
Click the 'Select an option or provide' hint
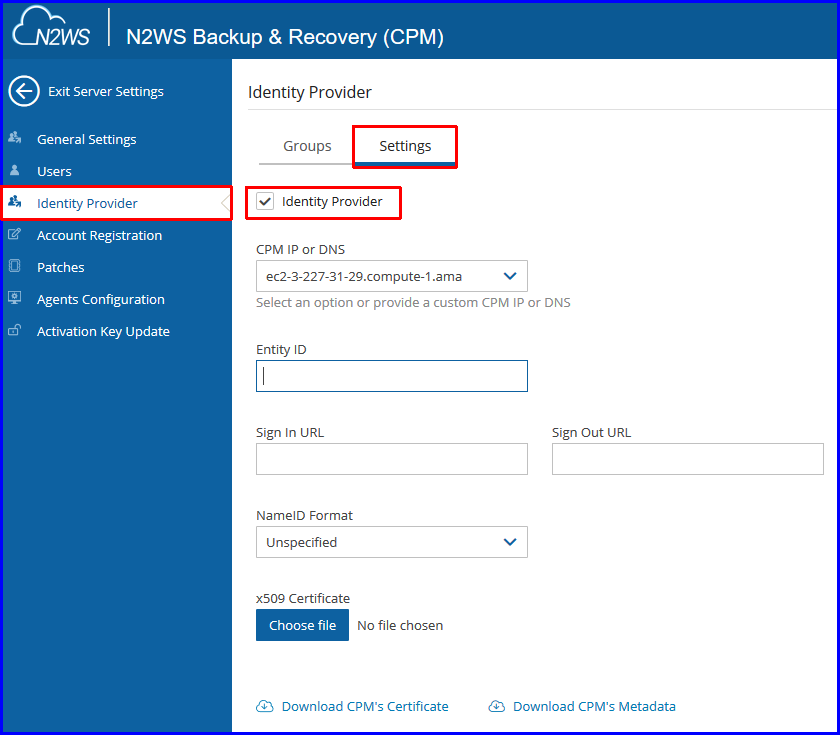pos(413,302)
